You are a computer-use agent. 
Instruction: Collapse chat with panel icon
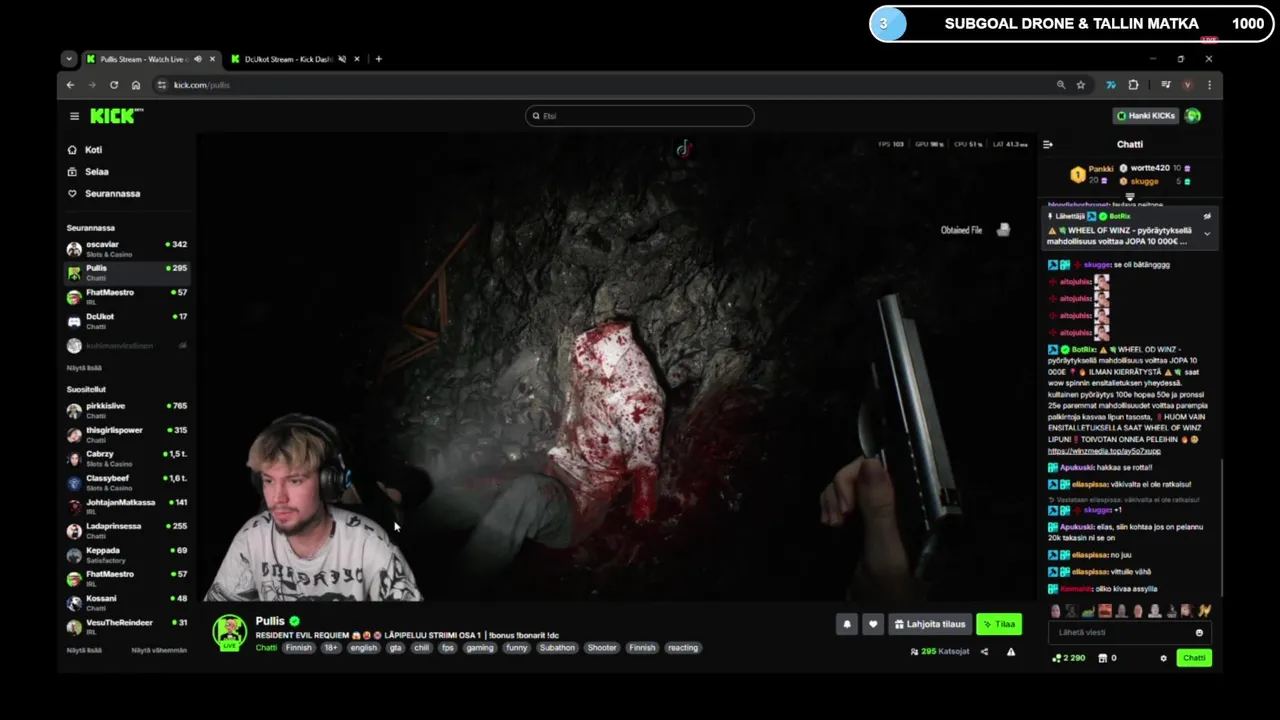pos(1048,144)
